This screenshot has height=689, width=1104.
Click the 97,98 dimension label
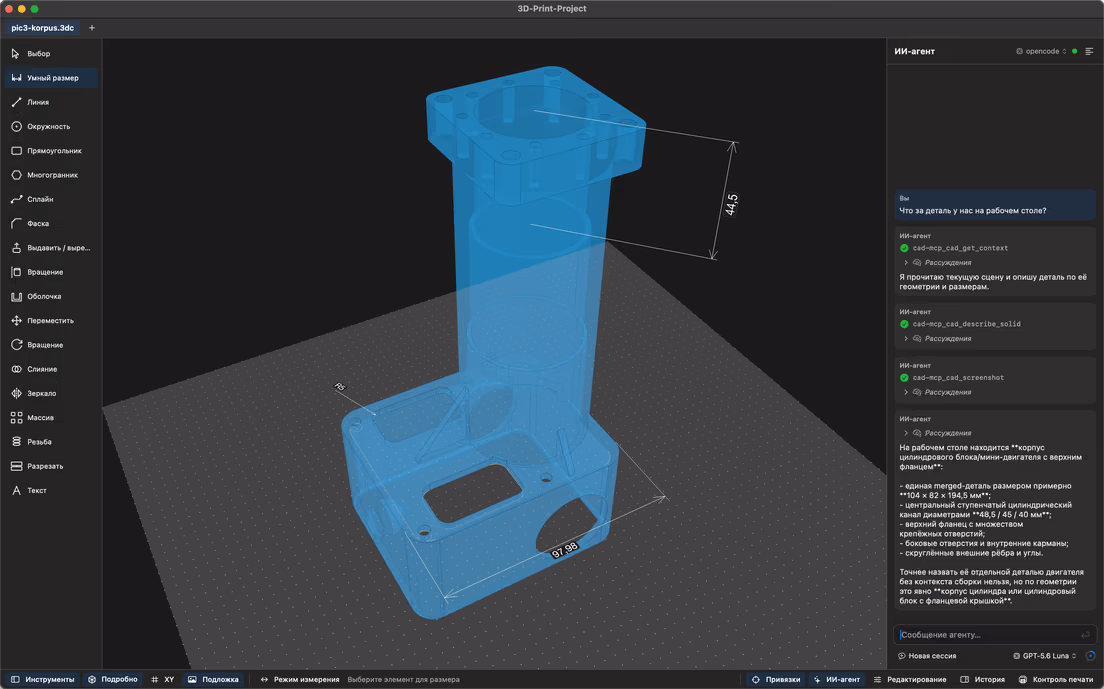(565, 550)
